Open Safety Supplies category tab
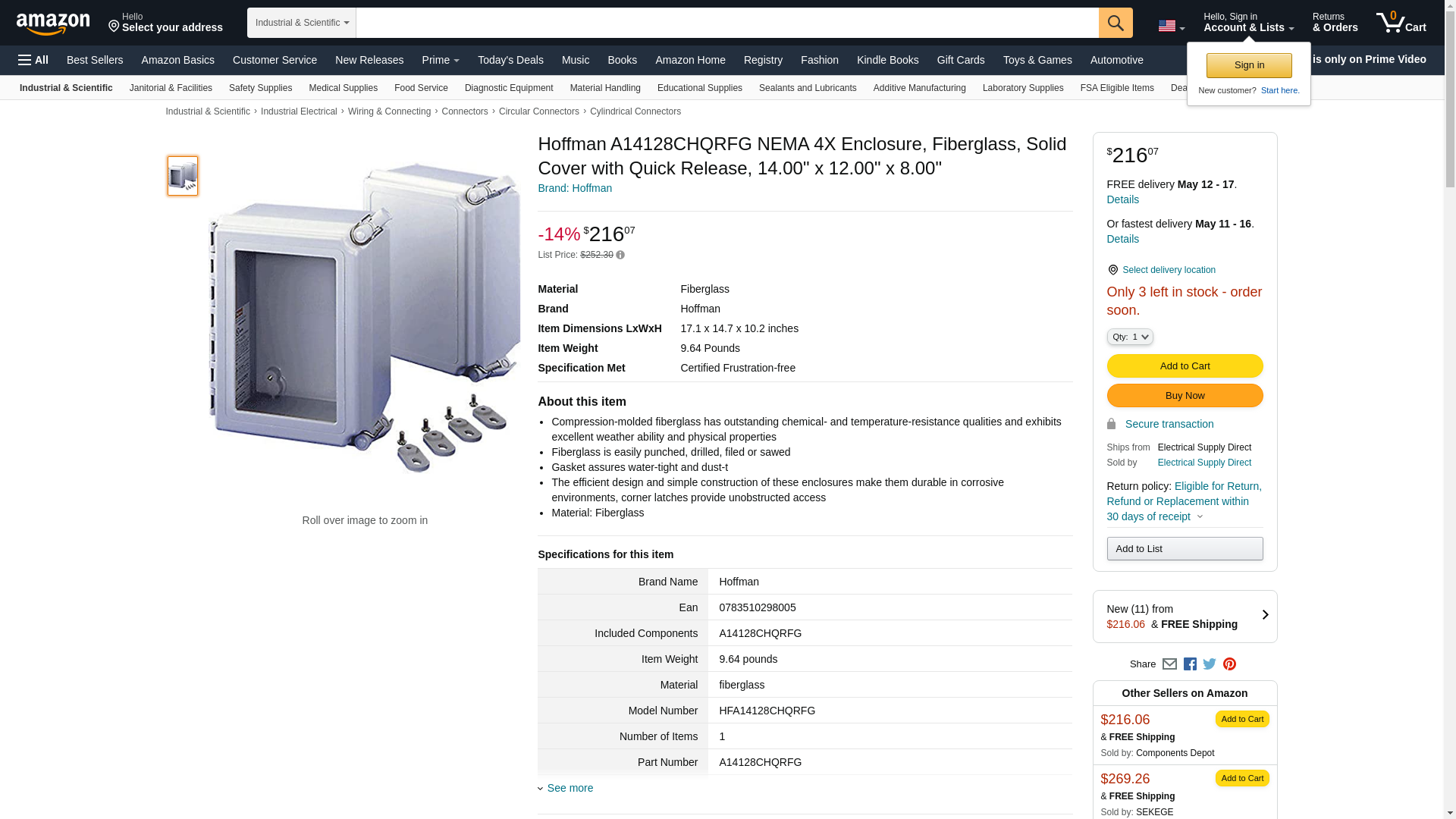The width and height of the screenshot is (1456, 819). (260, 88)
